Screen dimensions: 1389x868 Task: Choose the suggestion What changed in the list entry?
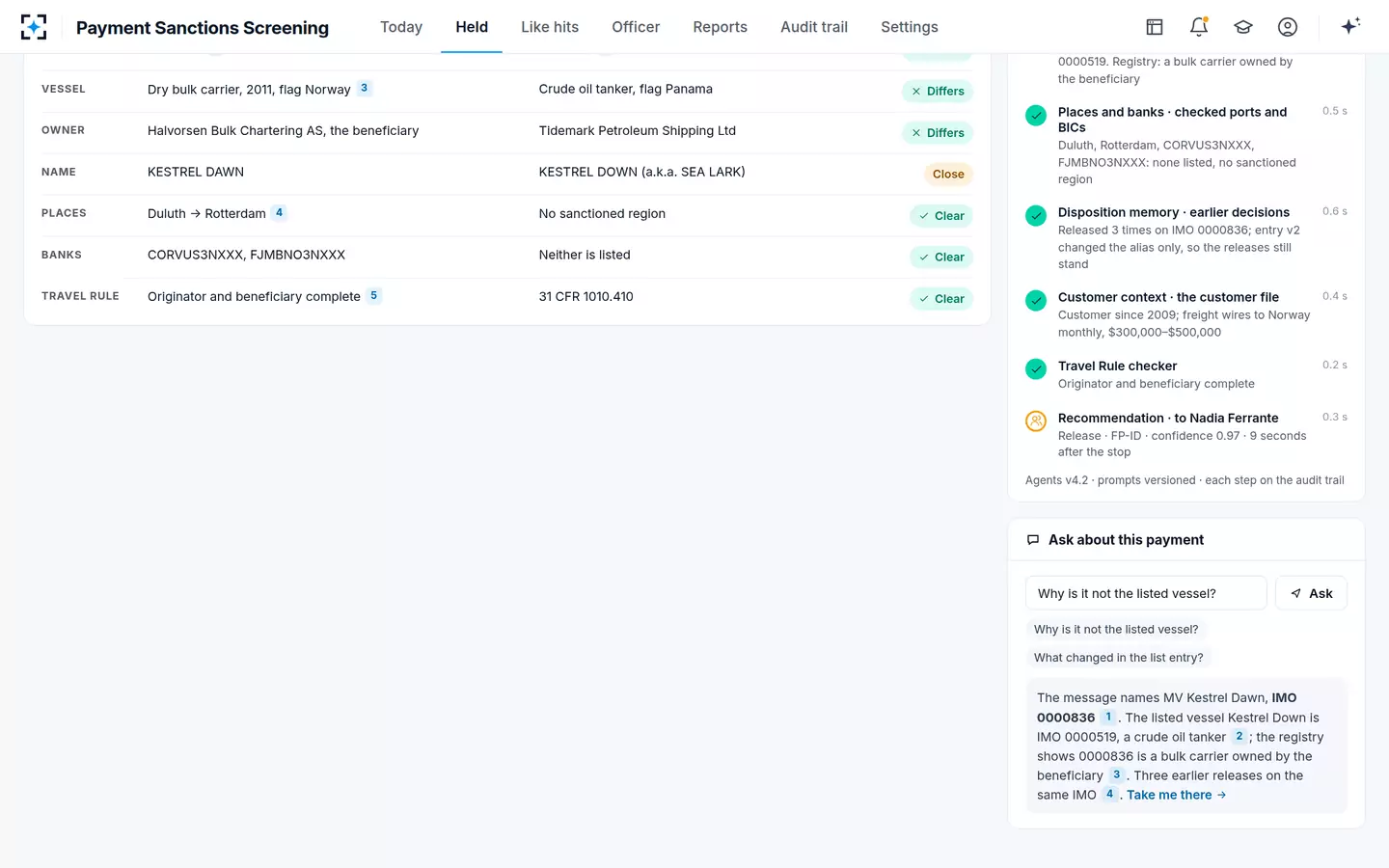coord(1119,658)
